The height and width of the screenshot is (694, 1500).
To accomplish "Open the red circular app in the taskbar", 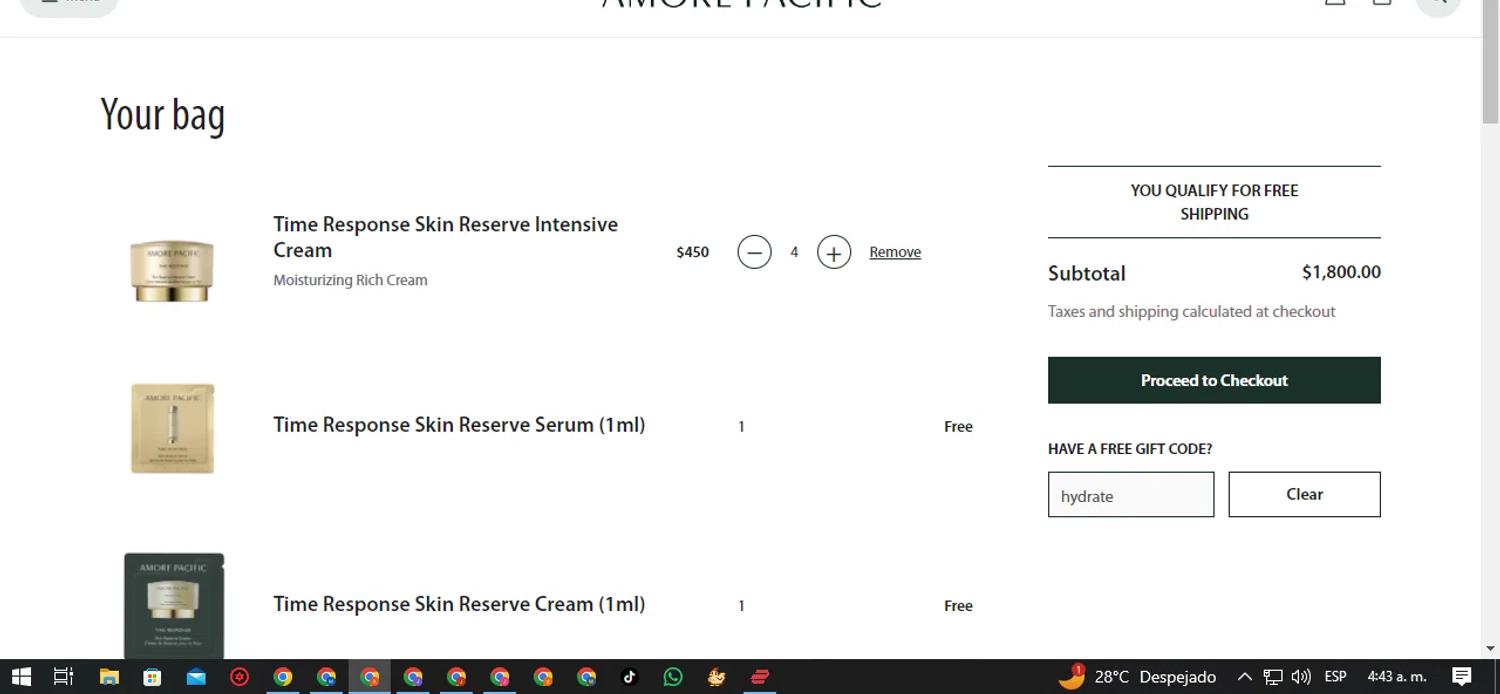I will pos(239,677).
